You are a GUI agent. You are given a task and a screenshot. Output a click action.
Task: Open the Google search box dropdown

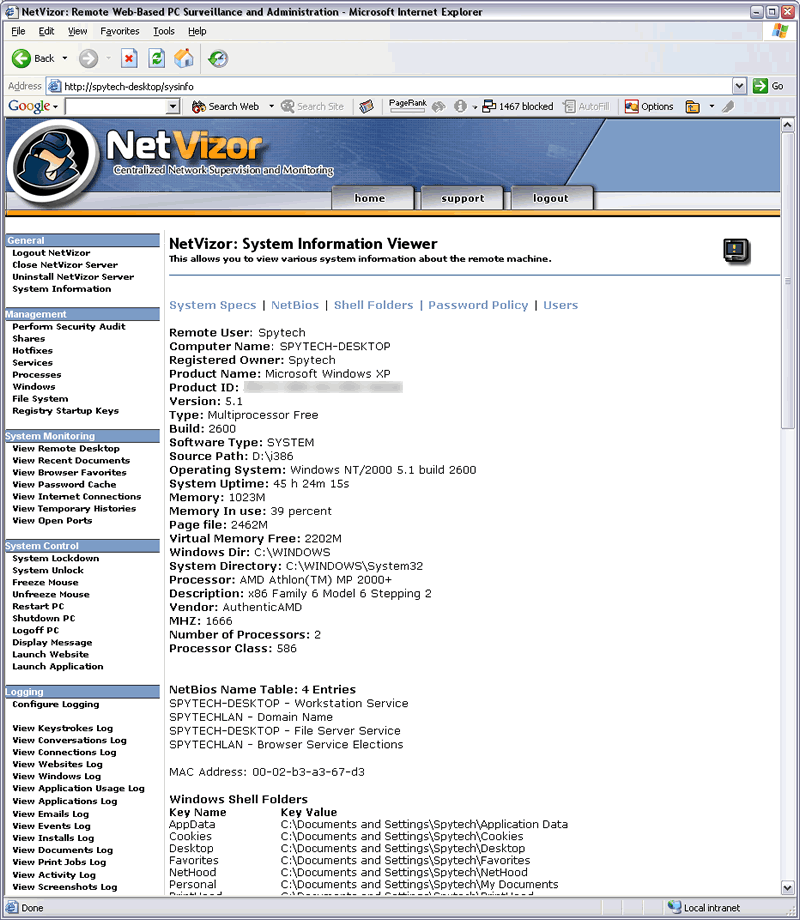pyautogui.click(x=173, y=106)
